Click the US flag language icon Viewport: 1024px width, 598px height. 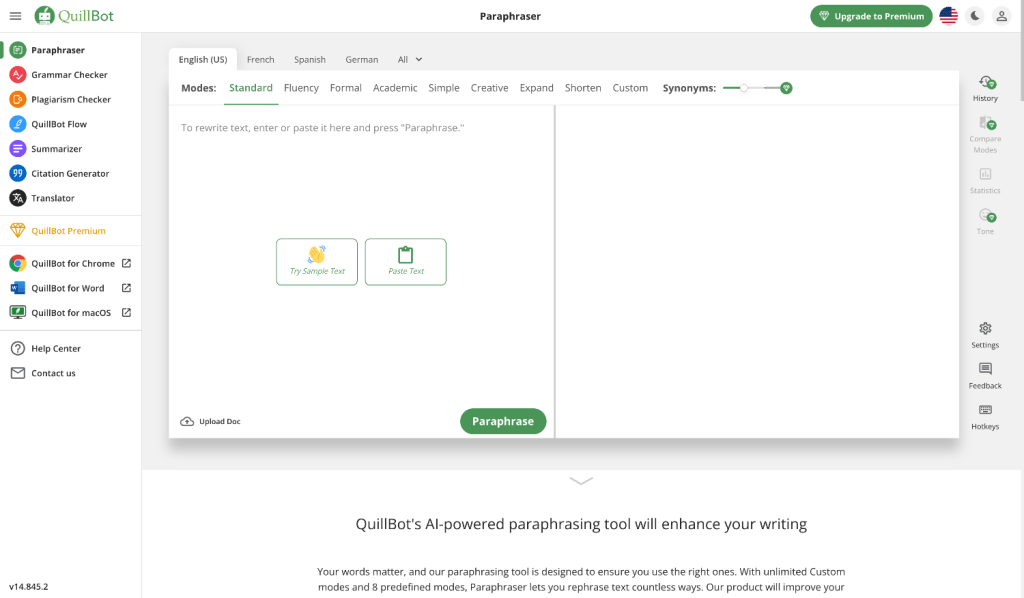point(948,16)
